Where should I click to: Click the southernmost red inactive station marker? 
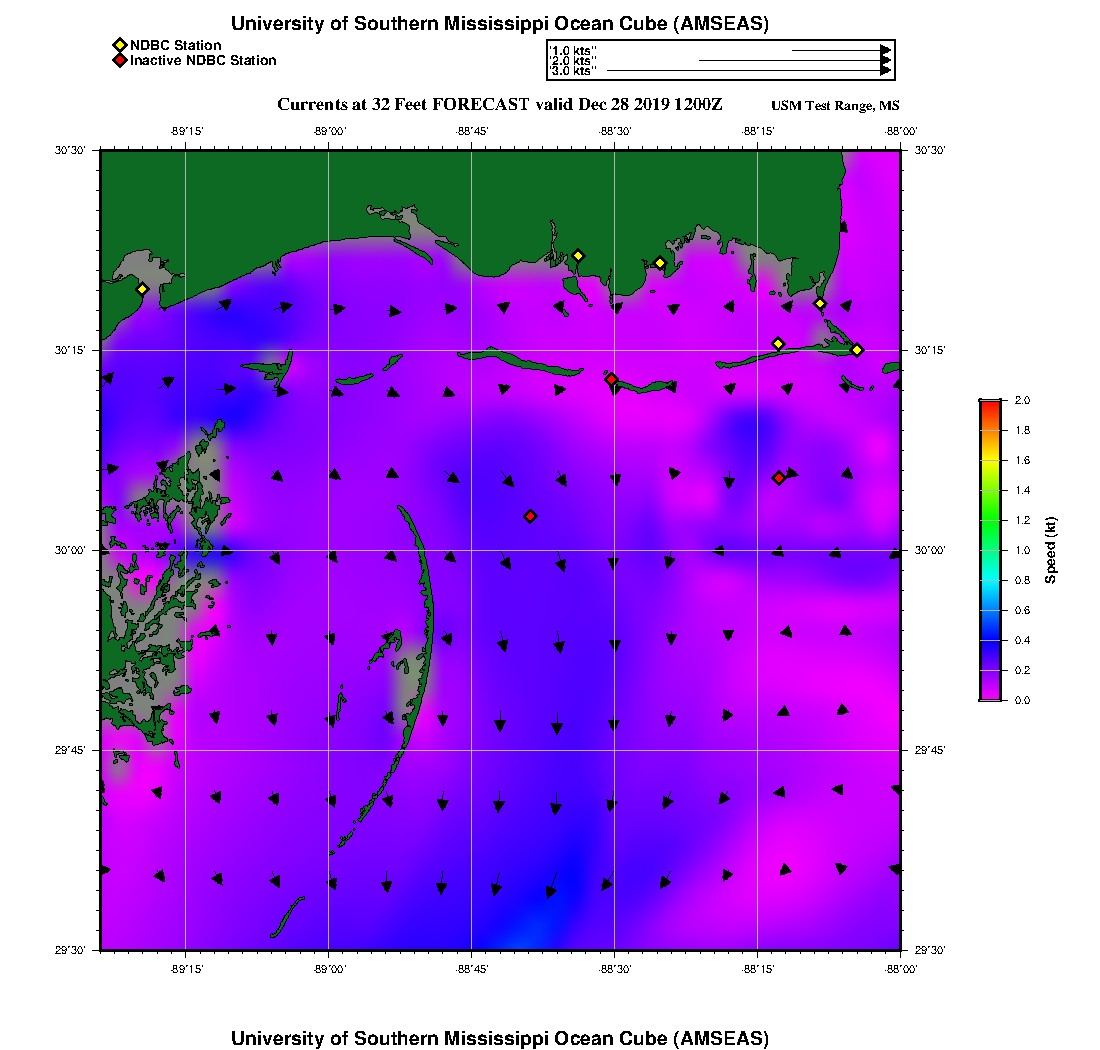click(530, 516)
